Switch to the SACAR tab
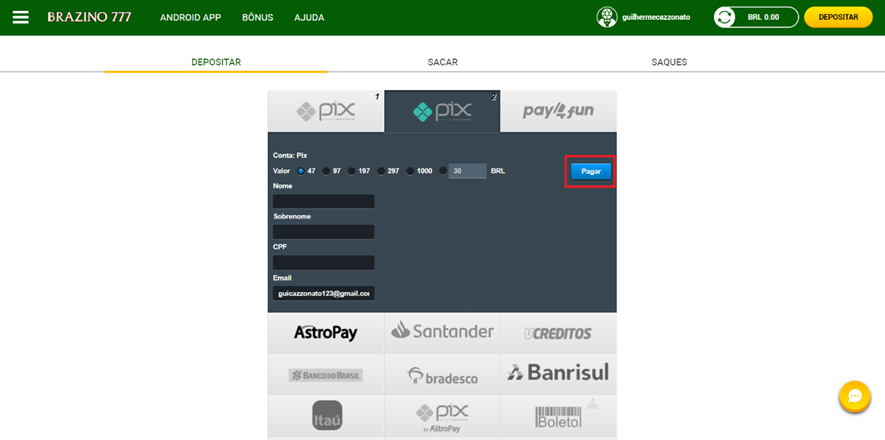Screen dimensions: 885x440 click(442, 62)
